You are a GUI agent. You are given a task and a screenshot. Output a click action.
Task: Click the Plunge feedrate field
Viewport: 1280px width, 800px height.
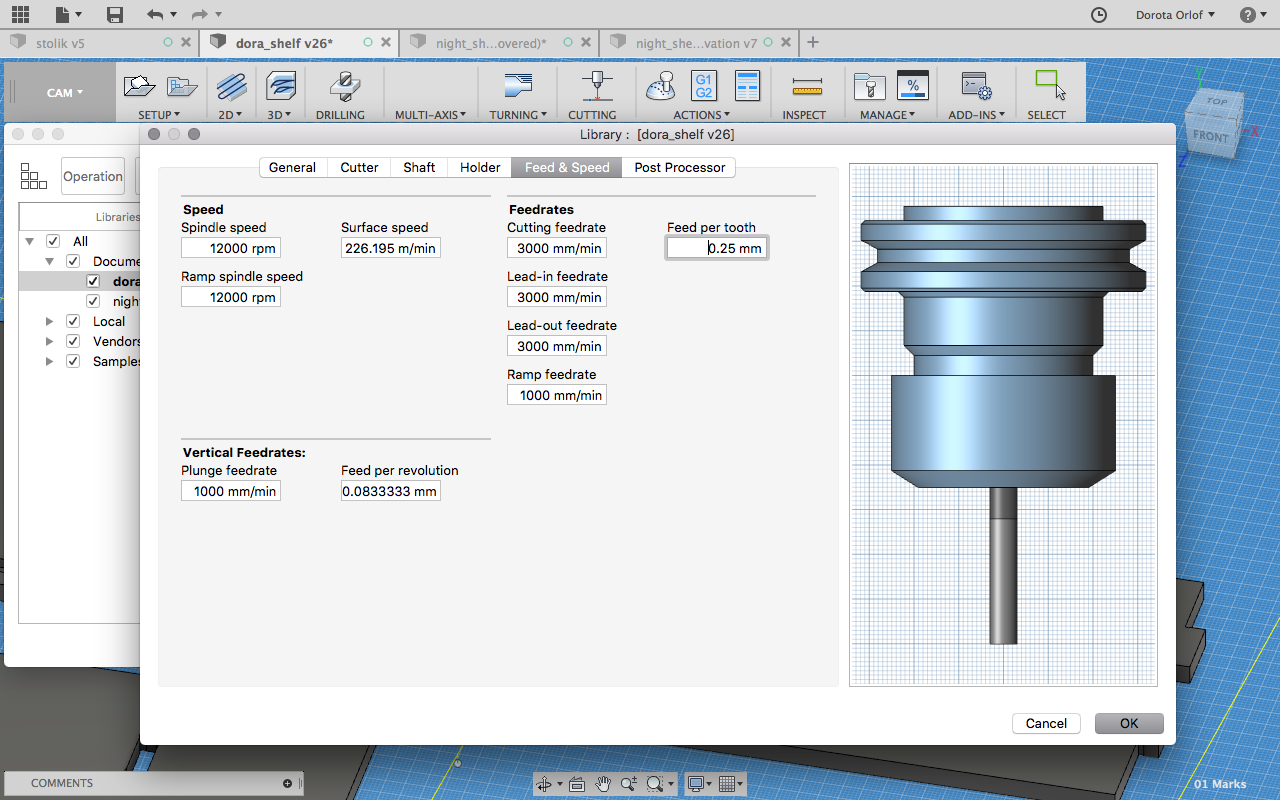[231, 491]
